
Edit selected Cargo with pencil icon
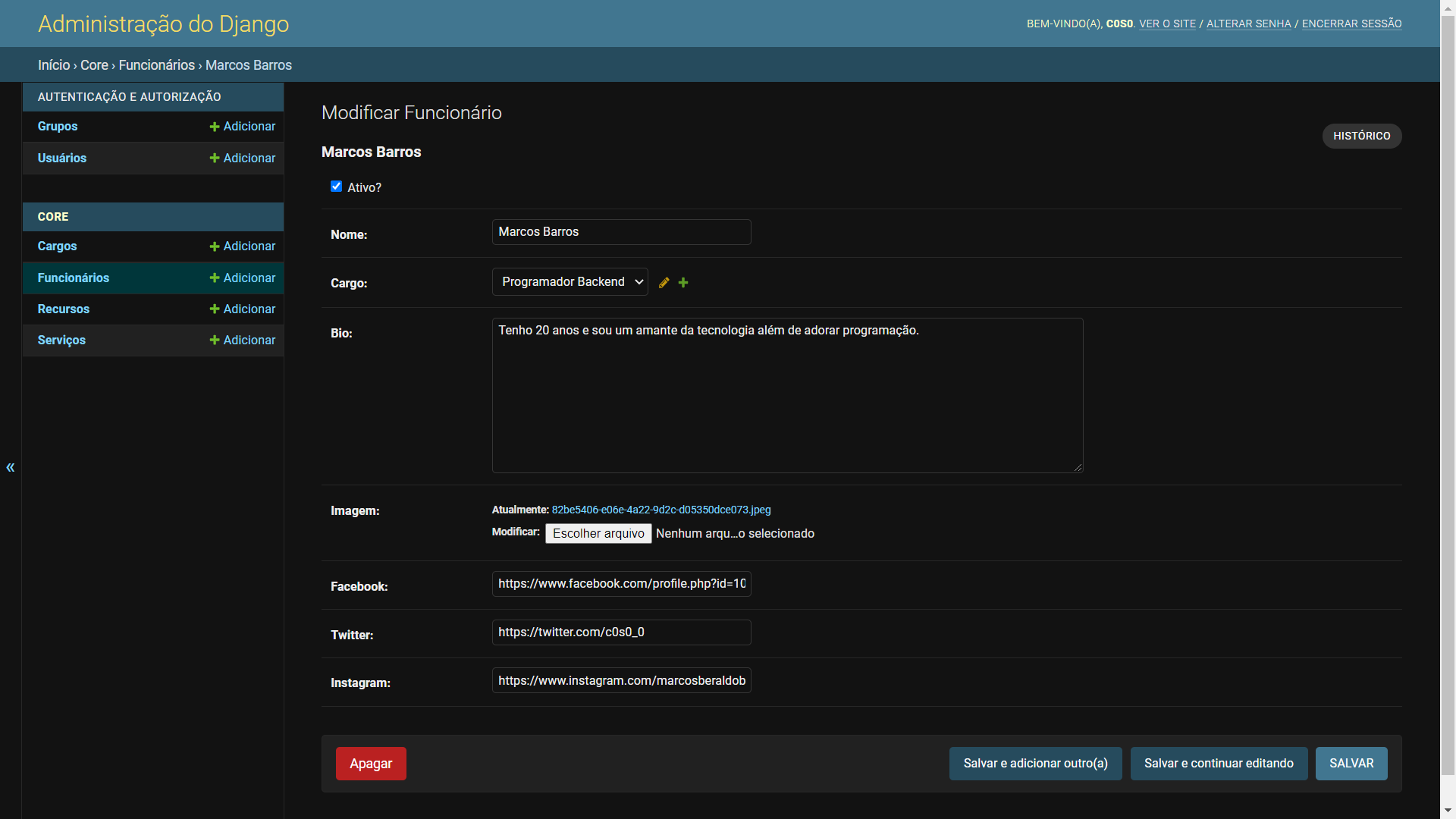tap(664, 283)
